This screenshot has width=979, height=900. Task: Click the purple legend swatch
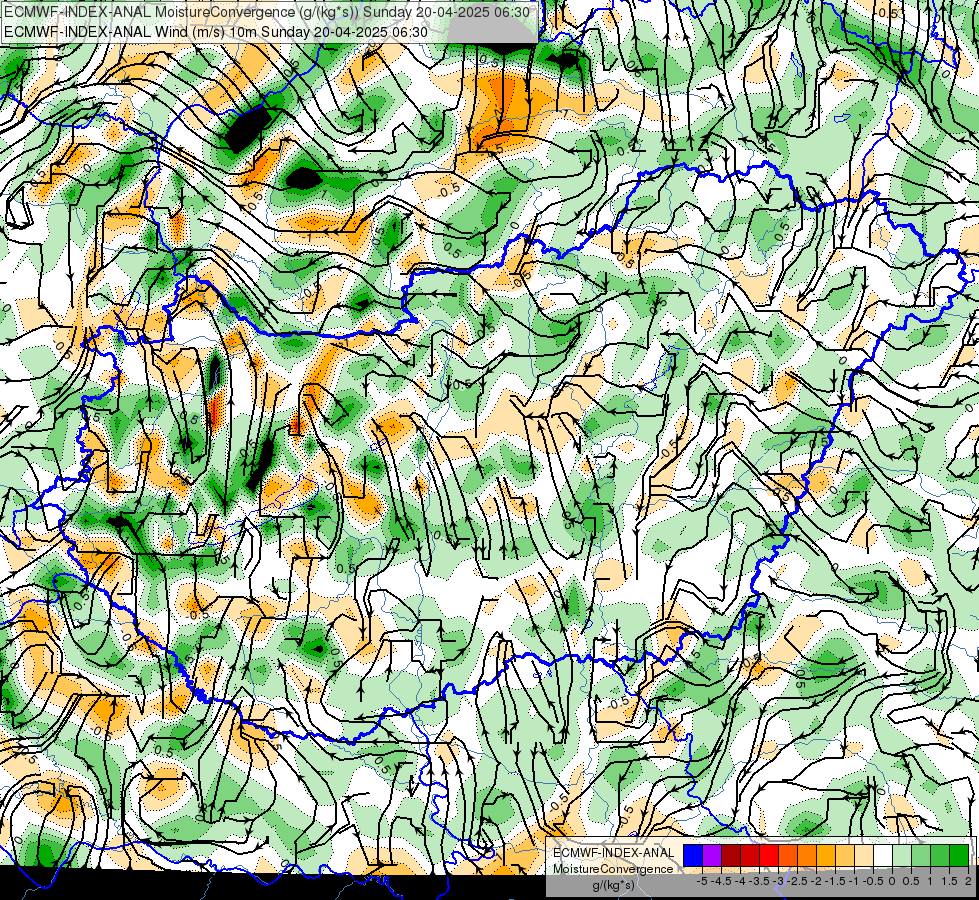[x=712, y=855]
